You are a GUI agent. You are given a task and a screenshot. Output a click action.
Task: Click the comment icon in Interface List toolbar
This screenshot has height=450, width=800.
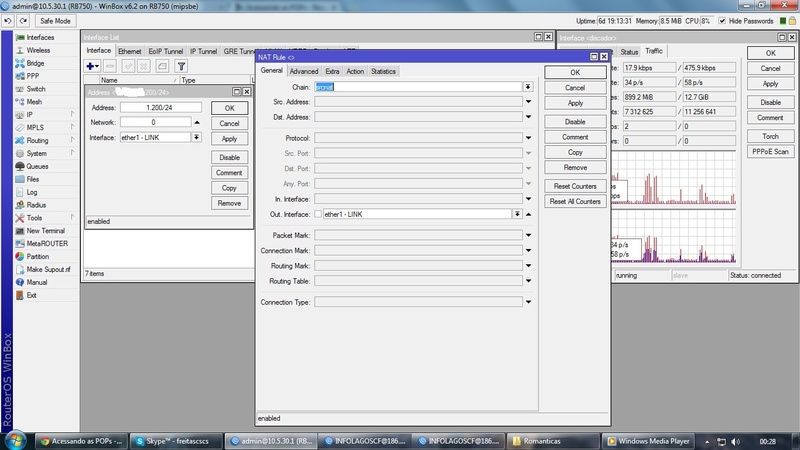(x=162, y=66)
